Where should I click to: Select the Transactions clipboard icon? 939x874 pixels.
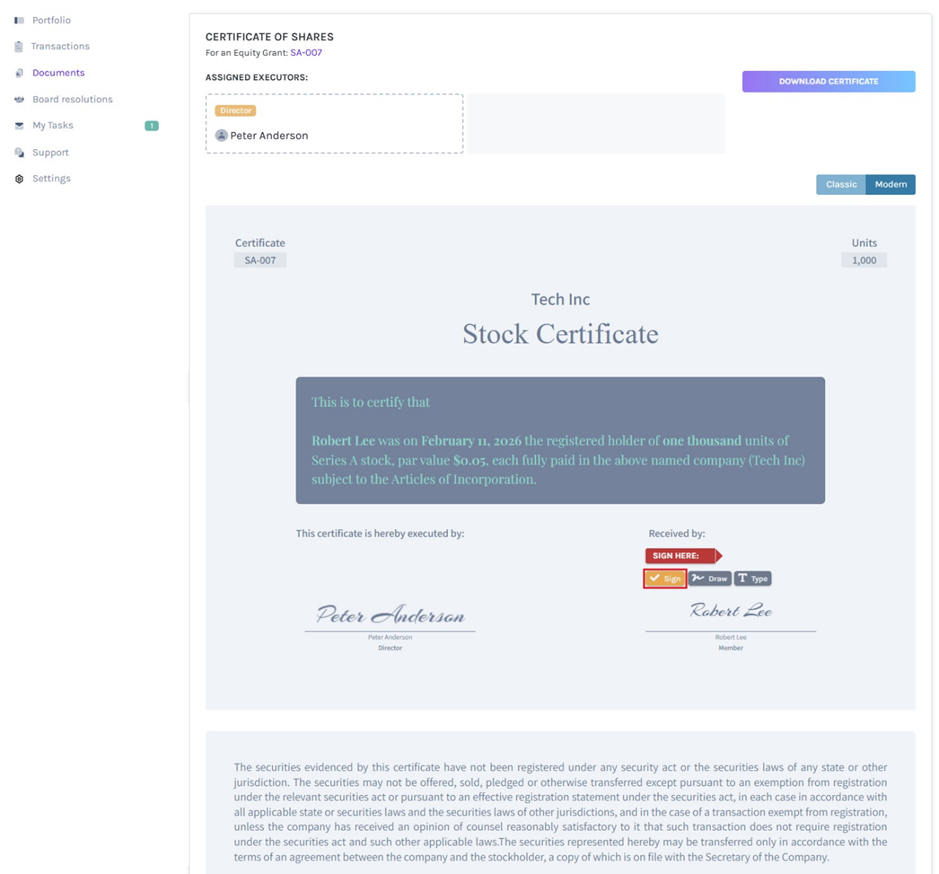[x=17, y=46]
